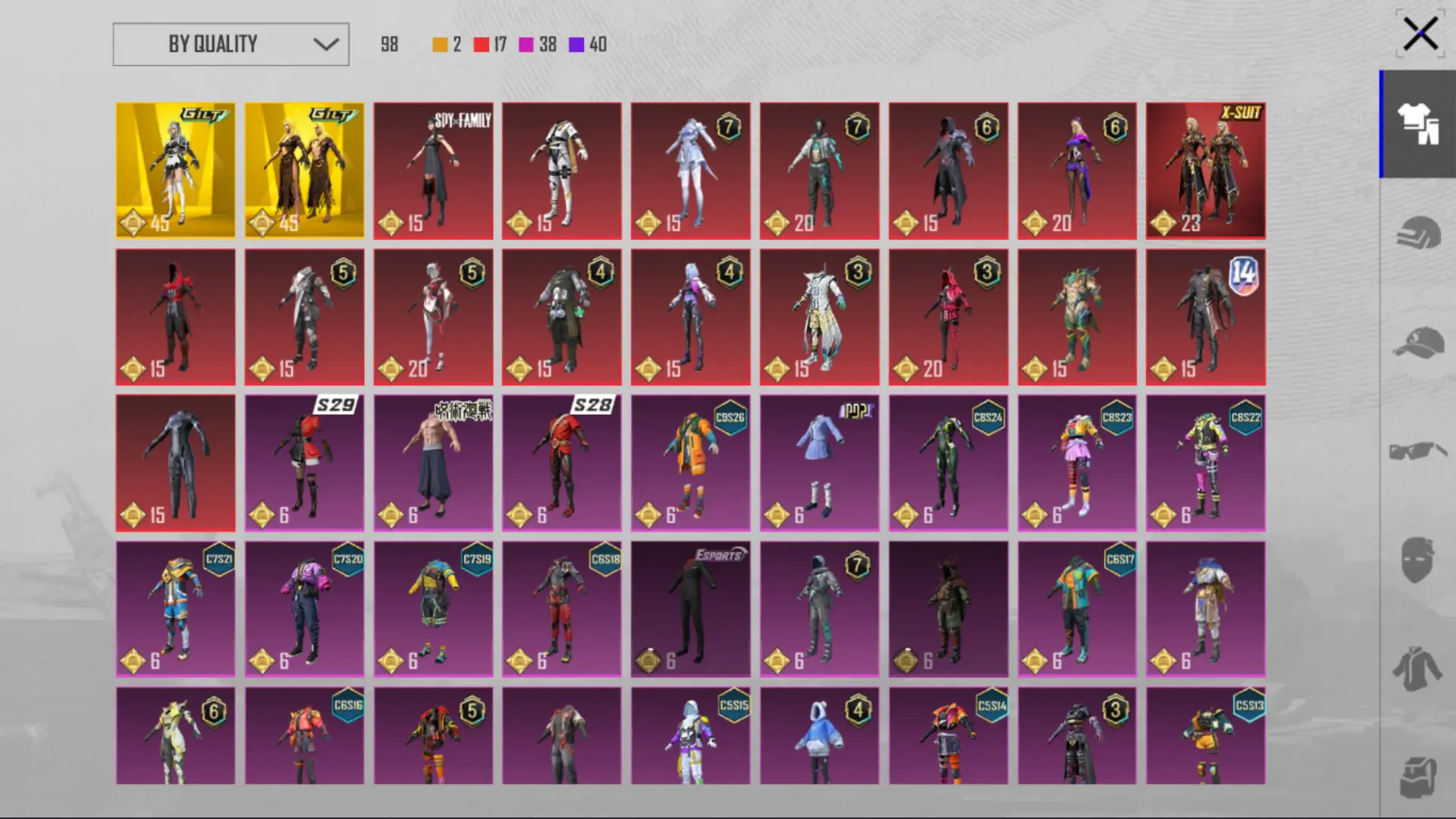
Task: Select the first gilt gold outfit
Action: [175, 171]
